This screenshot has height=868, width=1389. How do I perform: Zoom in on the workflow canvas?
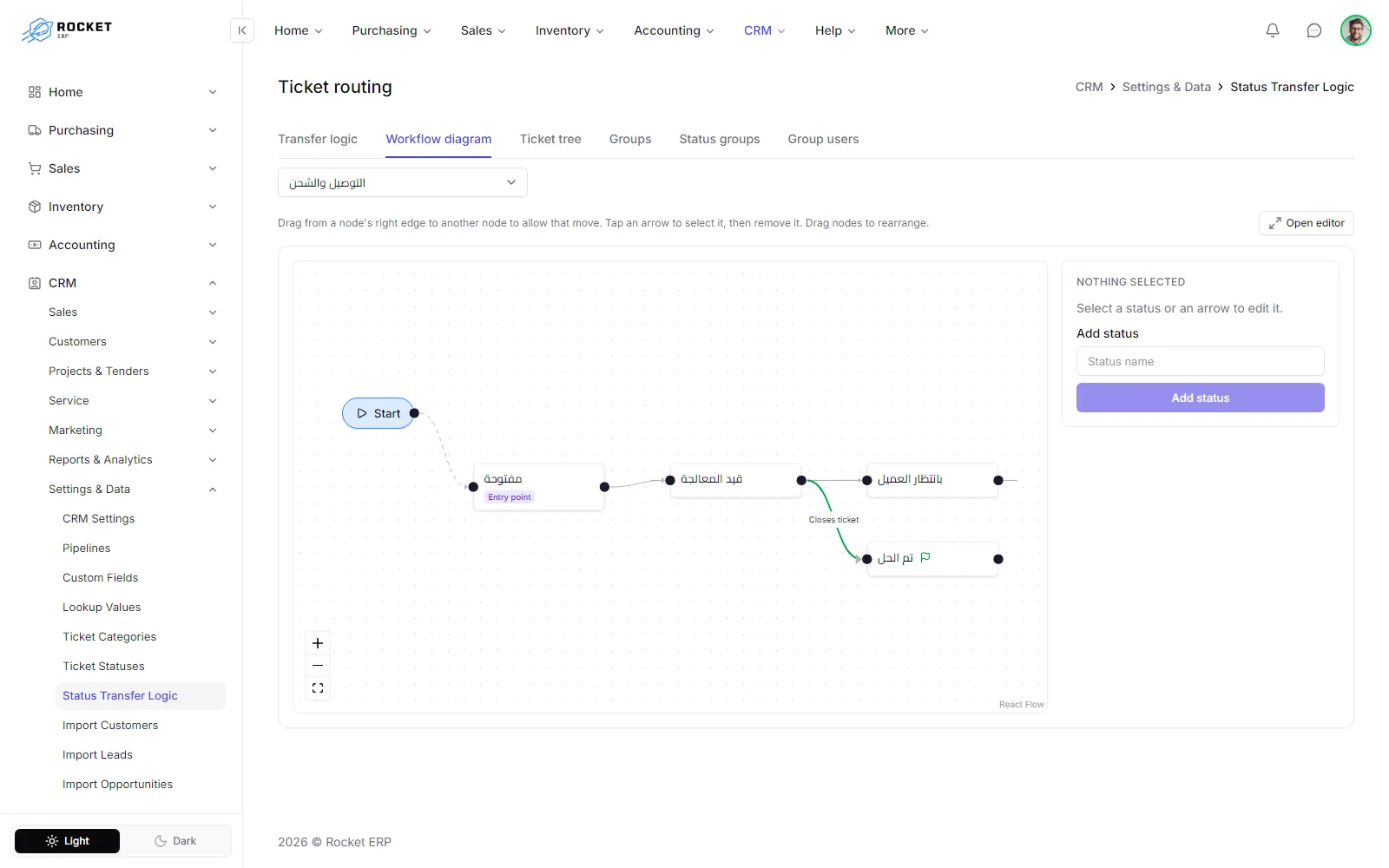318,643
